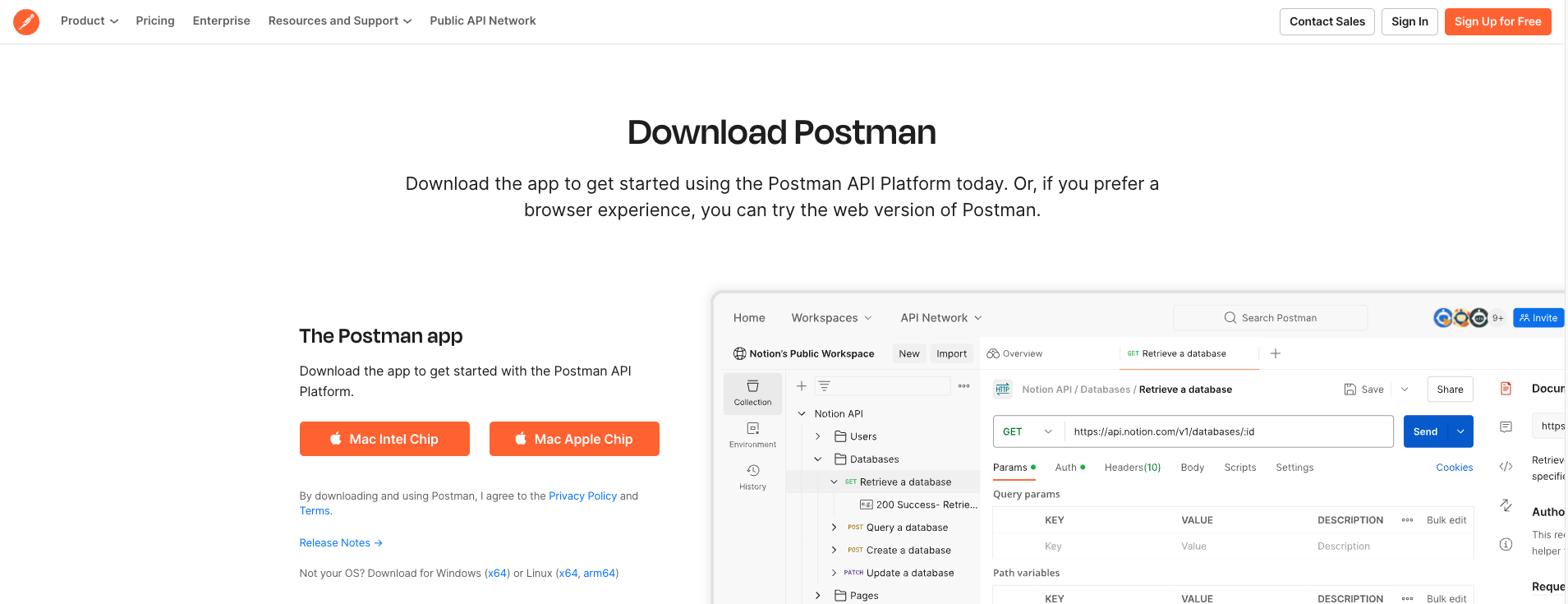Viewport: 1568px width, 604px height.
Task: Click the Save icon button
Action: coord(1363,390)
